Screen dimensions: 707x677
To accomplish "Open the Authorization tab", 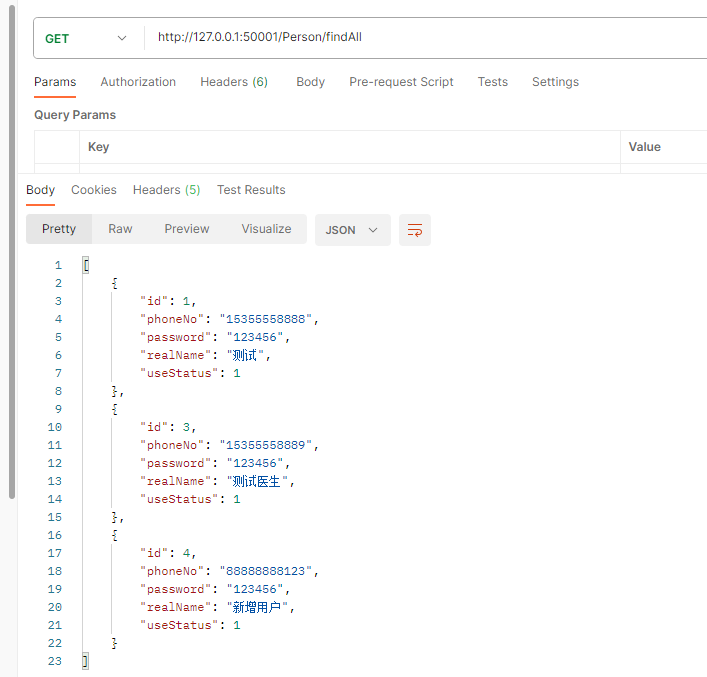I will [x=138, y=82].
